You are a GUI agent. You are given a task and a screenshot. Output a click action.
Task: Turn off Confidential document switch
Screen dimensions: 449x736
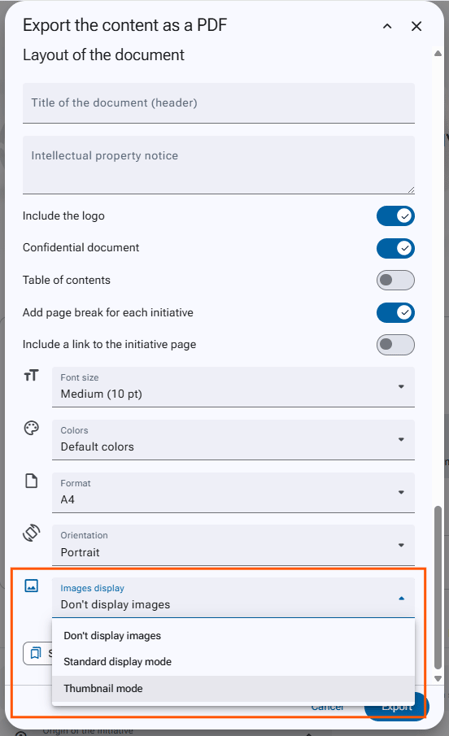click(x=395, y=248)
